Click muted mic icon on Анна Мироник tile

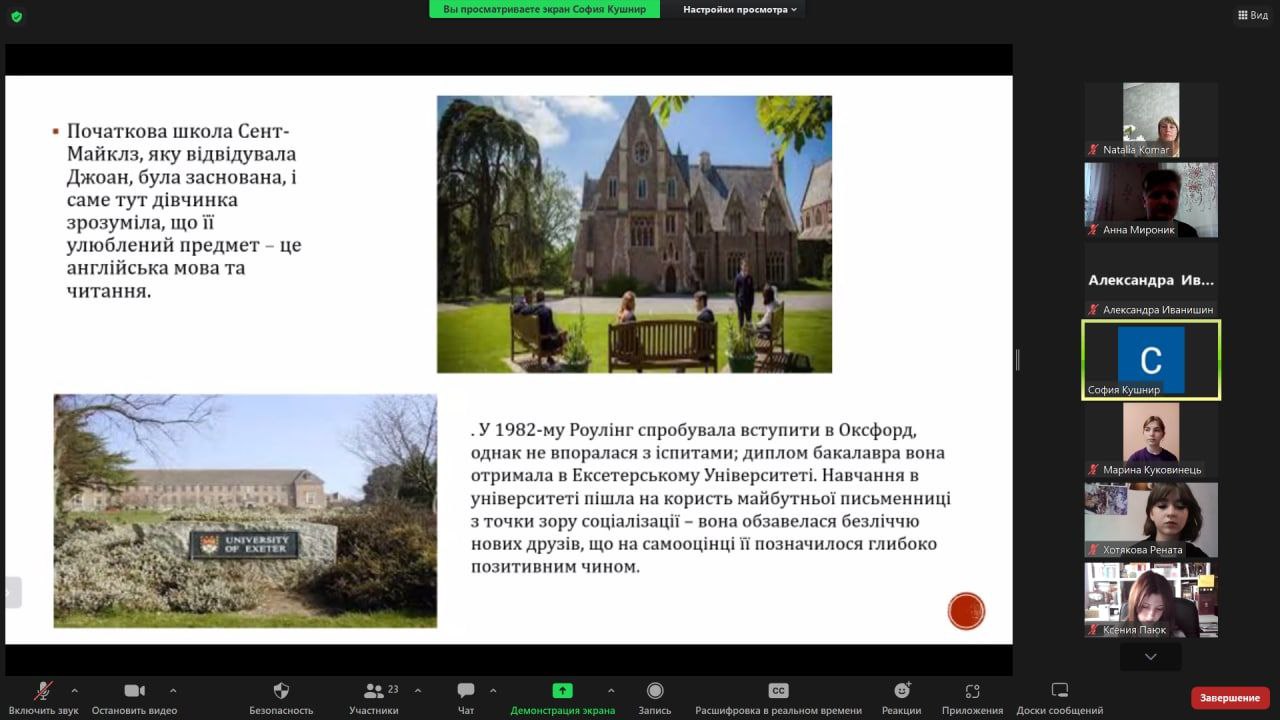point(1094,230)
